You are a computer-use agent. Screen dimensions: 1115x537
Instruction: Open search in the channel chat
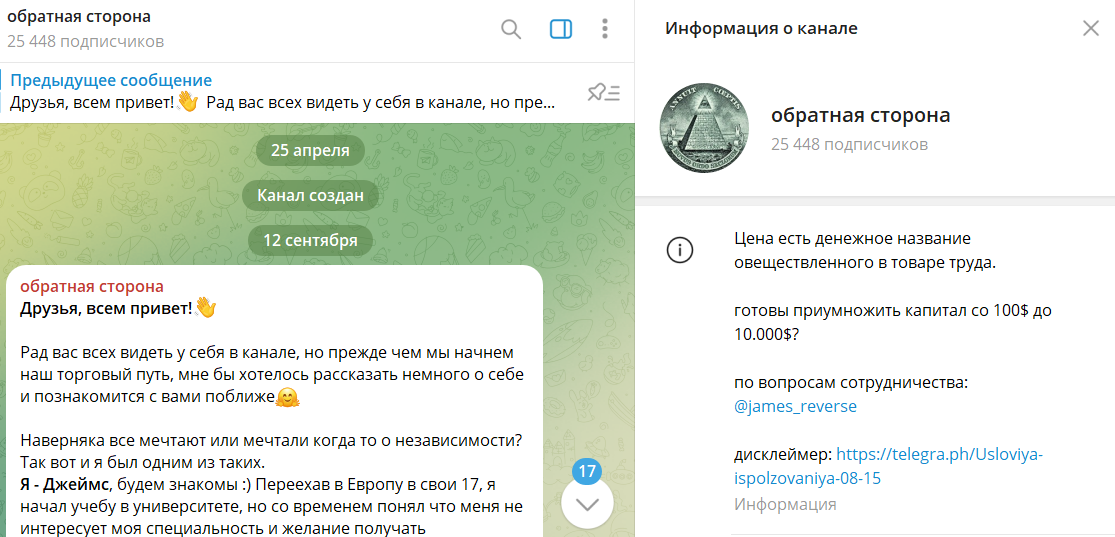[511, 29]
